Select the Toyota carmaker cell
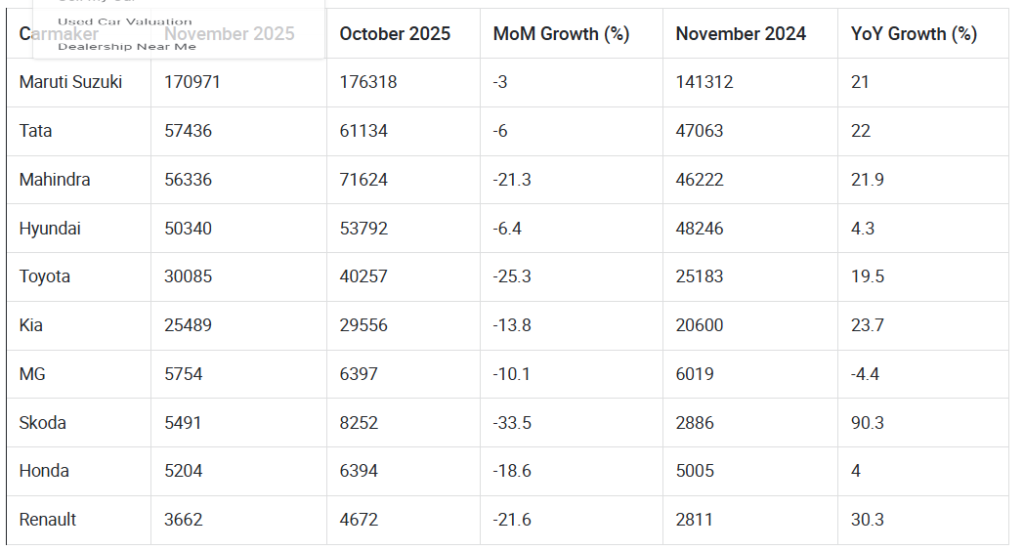Image resolution: width=1024 pixels, height=550 pixels. pyautogui.click(x=45, y=277)
